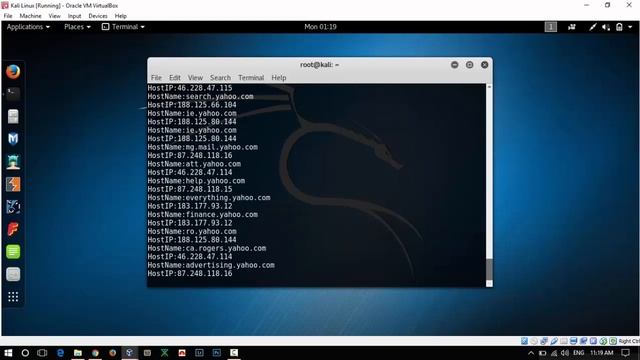Click the screen recorder icon in Kali top bar
The image size is (640, 360).
(572, 27)
